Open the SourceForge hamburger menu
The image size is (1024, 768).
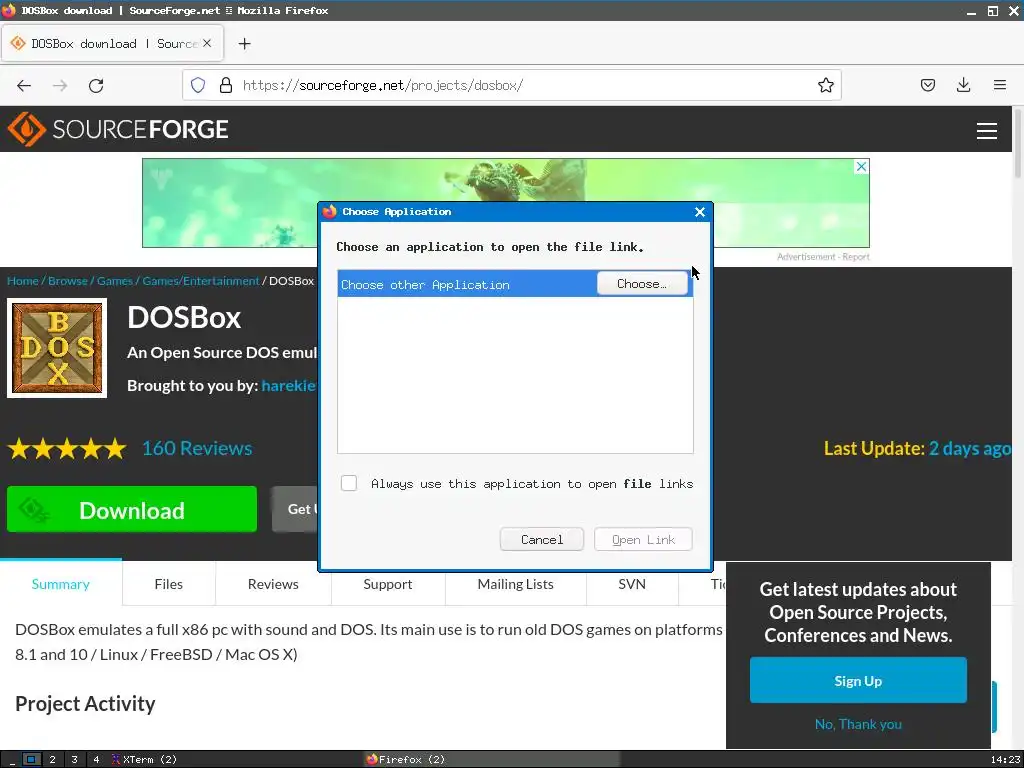pos(986,131)
